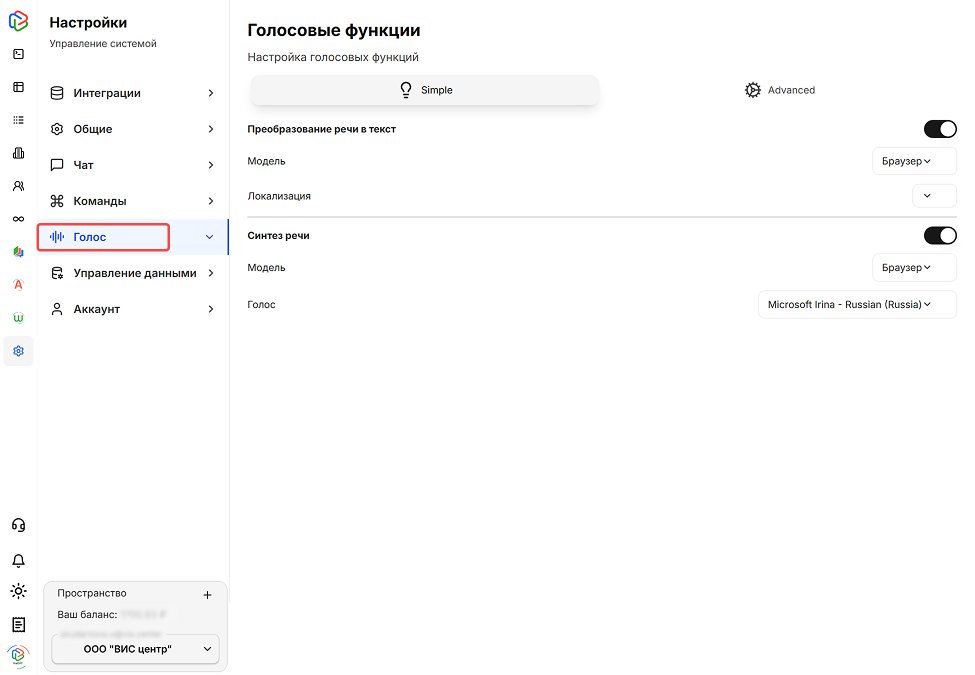Screen dimensions: 975x675
Task: Open the Управление данными settings section
Action: click(x=133, y=273)
